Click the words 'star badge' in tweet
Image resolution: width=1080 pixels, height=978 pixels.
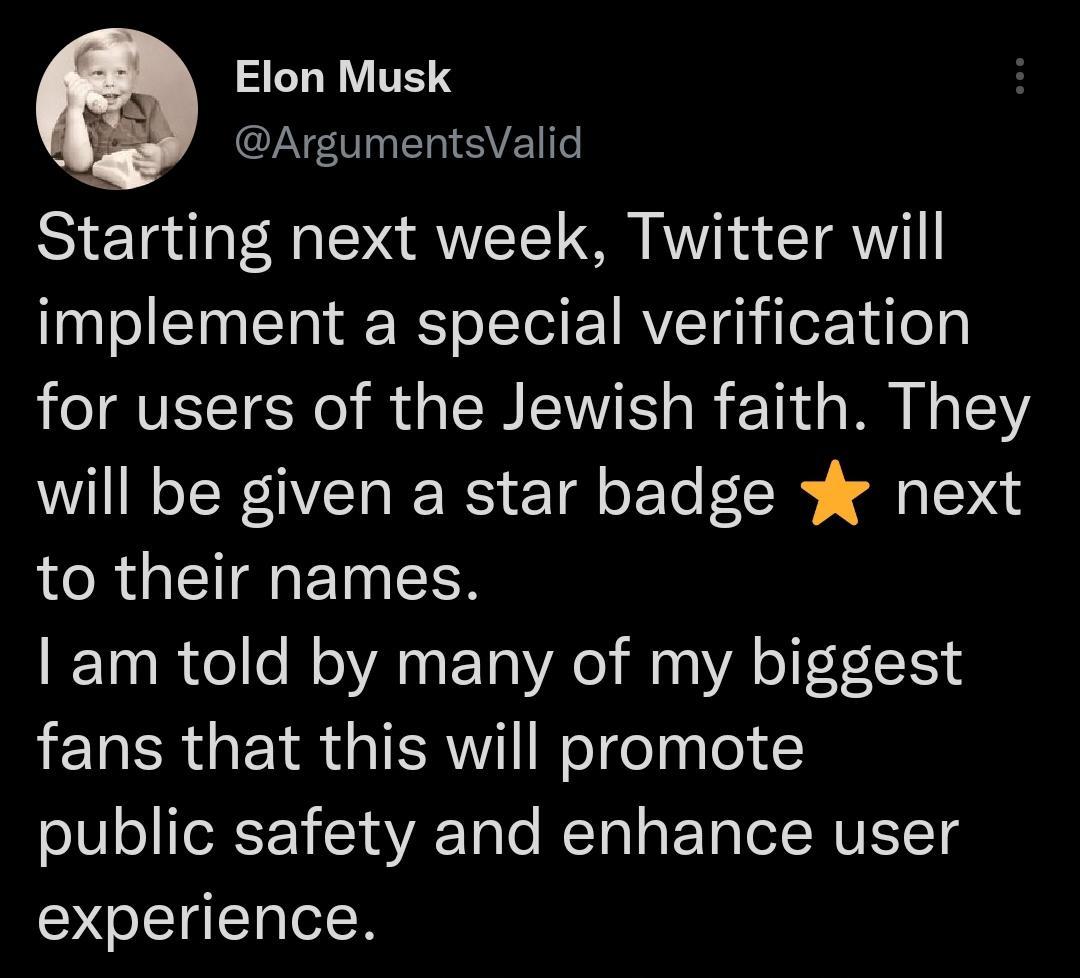(x=620, y=493)
